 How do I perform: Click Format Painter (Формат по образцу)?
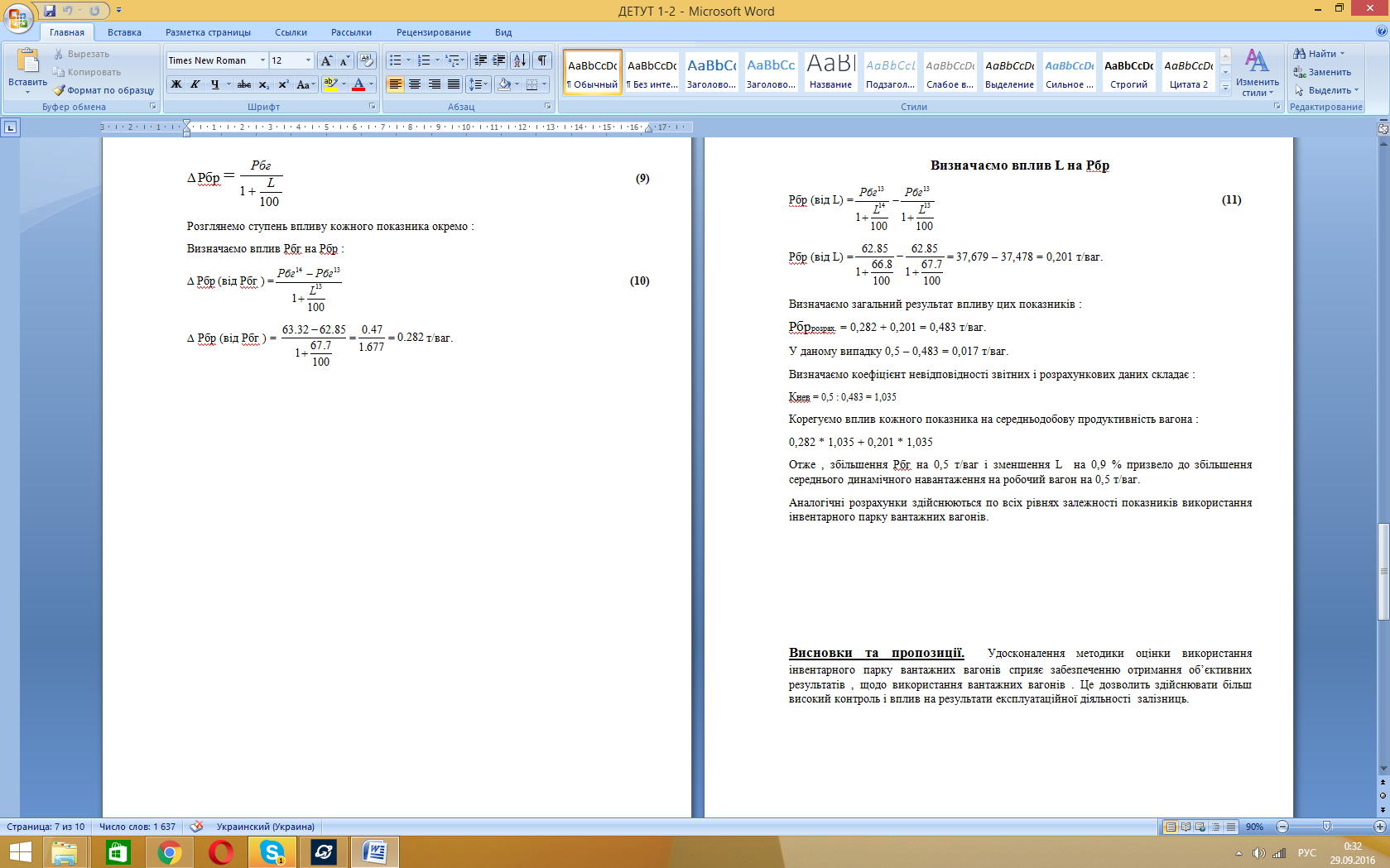104,90
